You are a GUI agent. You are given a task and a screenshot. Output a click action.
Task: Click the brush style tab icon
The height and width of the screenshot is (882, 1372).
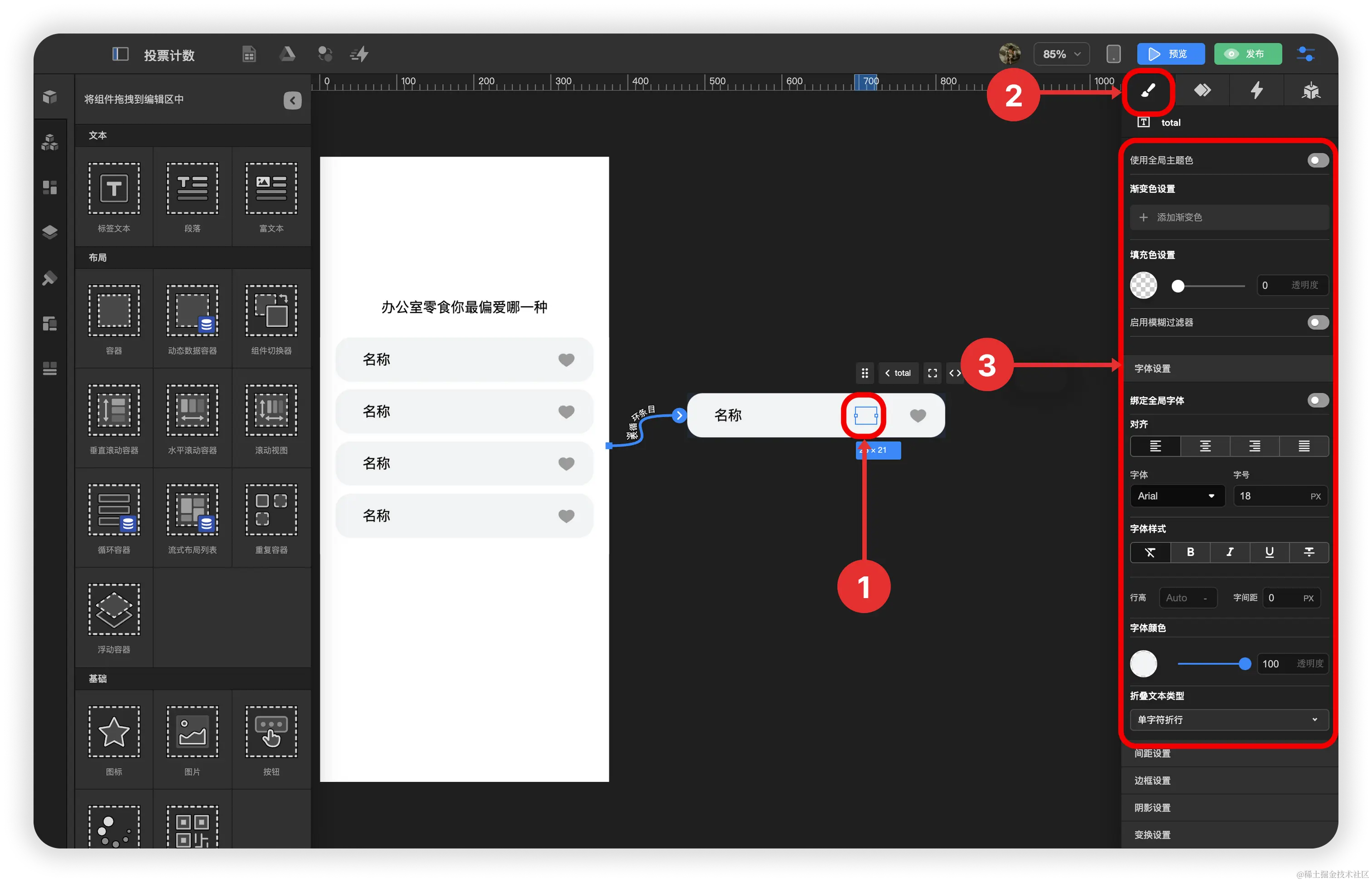tap(1148, 91)
